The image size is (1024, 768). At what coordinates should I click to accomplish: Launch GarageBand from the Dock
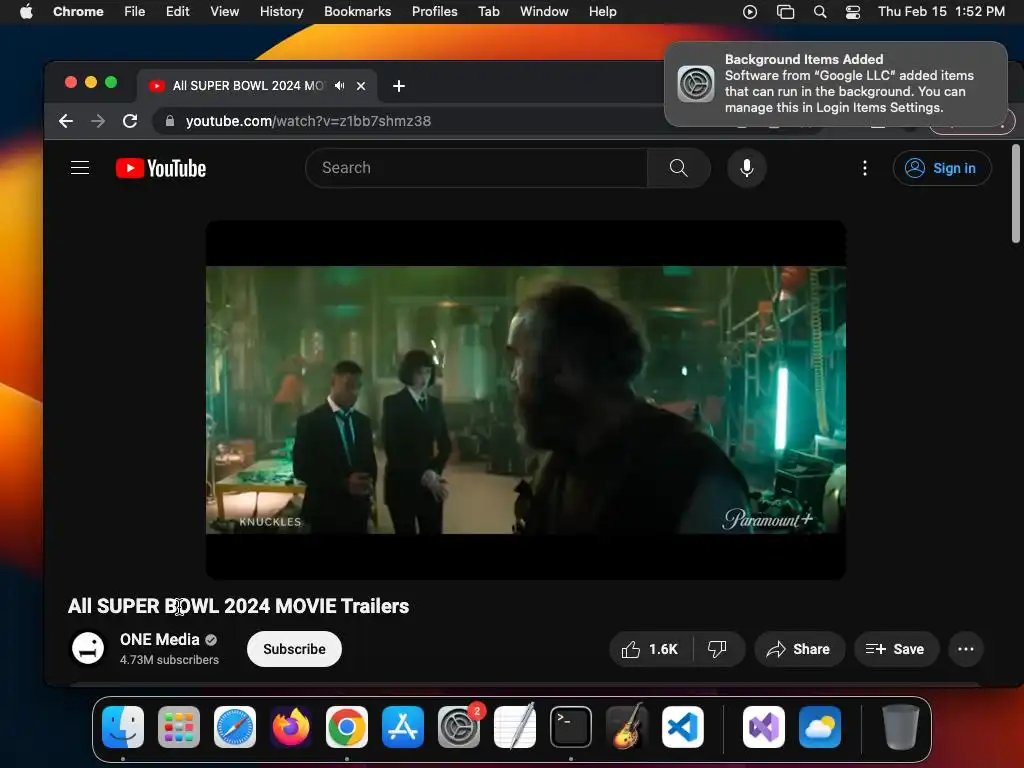coord(627,727)
